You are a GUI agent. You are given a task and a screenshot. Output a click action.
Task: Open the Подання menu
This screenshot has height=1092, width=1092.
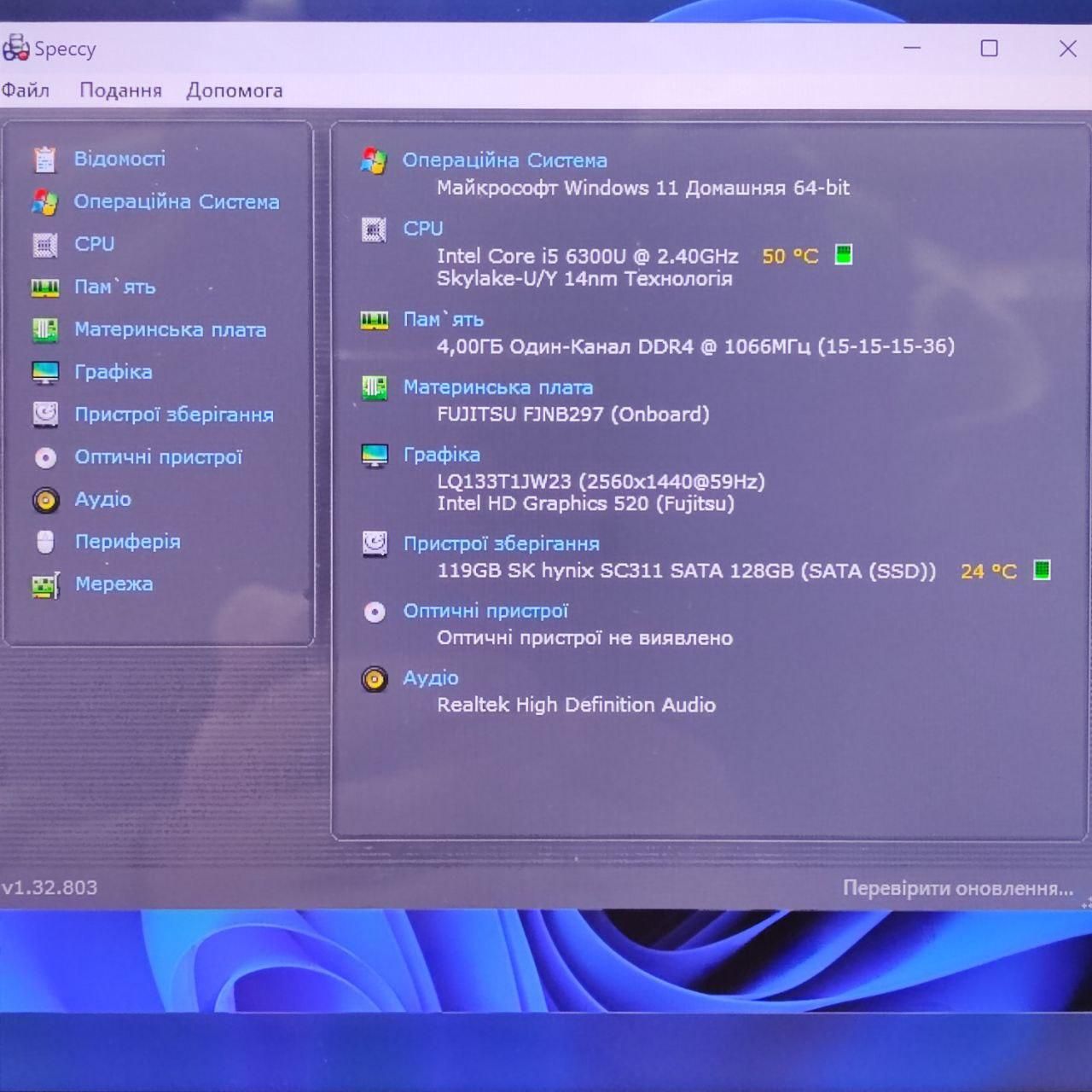pos(120,90)
